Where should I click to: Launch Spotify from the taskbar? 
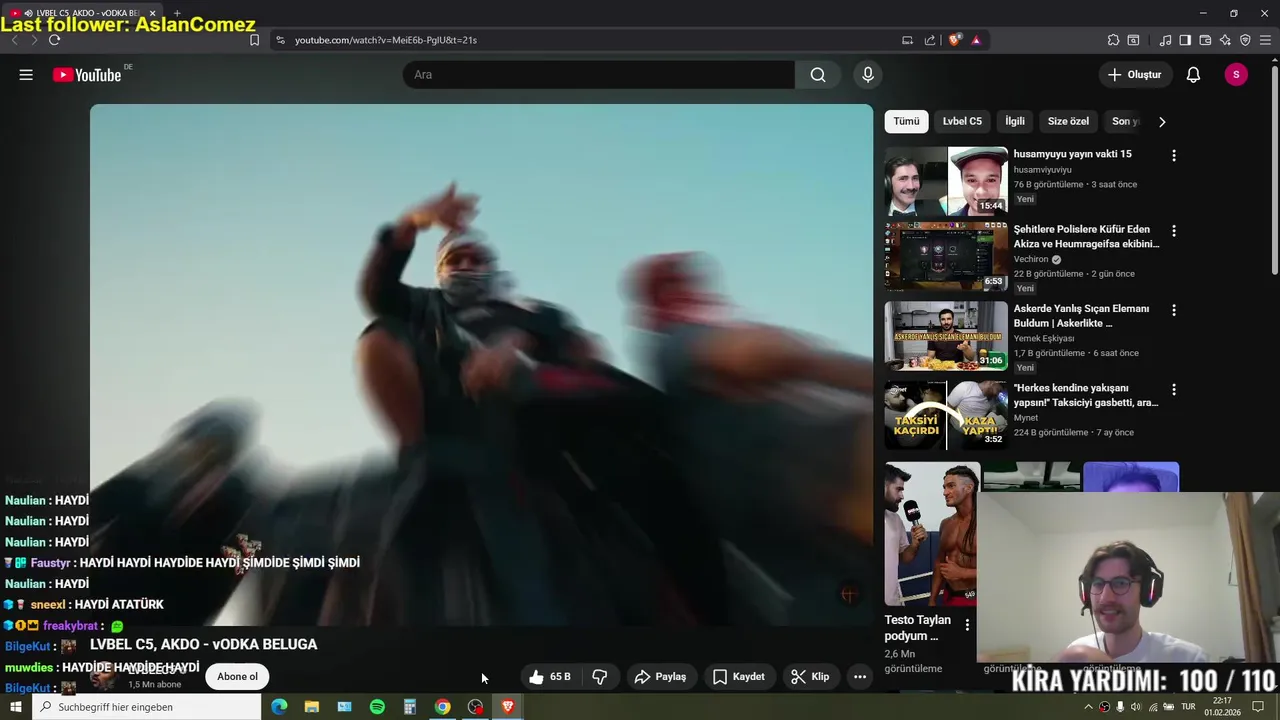377,707
